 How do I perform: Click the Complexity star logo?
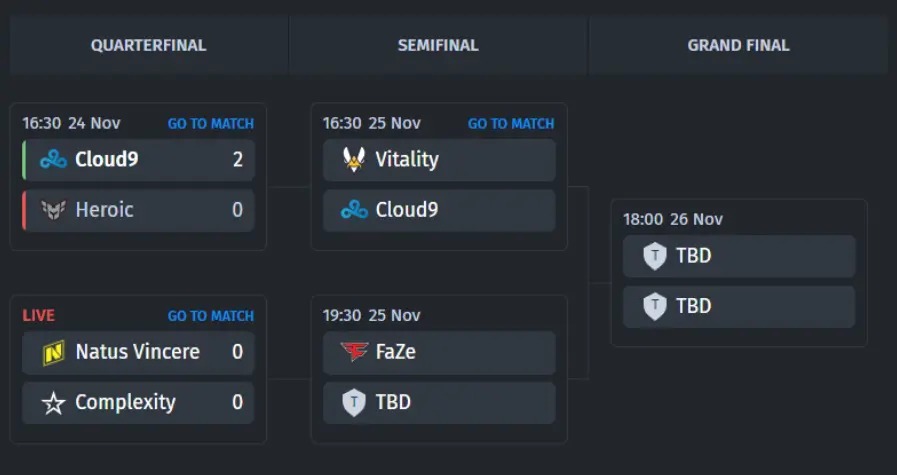(53, 403)
